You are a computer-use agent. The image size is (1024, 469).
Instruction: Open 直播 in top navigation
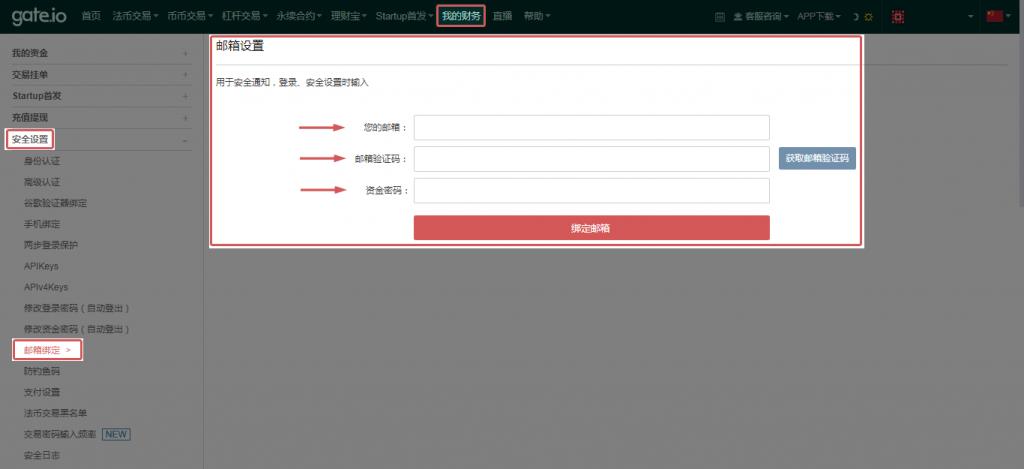coord(502,16)
